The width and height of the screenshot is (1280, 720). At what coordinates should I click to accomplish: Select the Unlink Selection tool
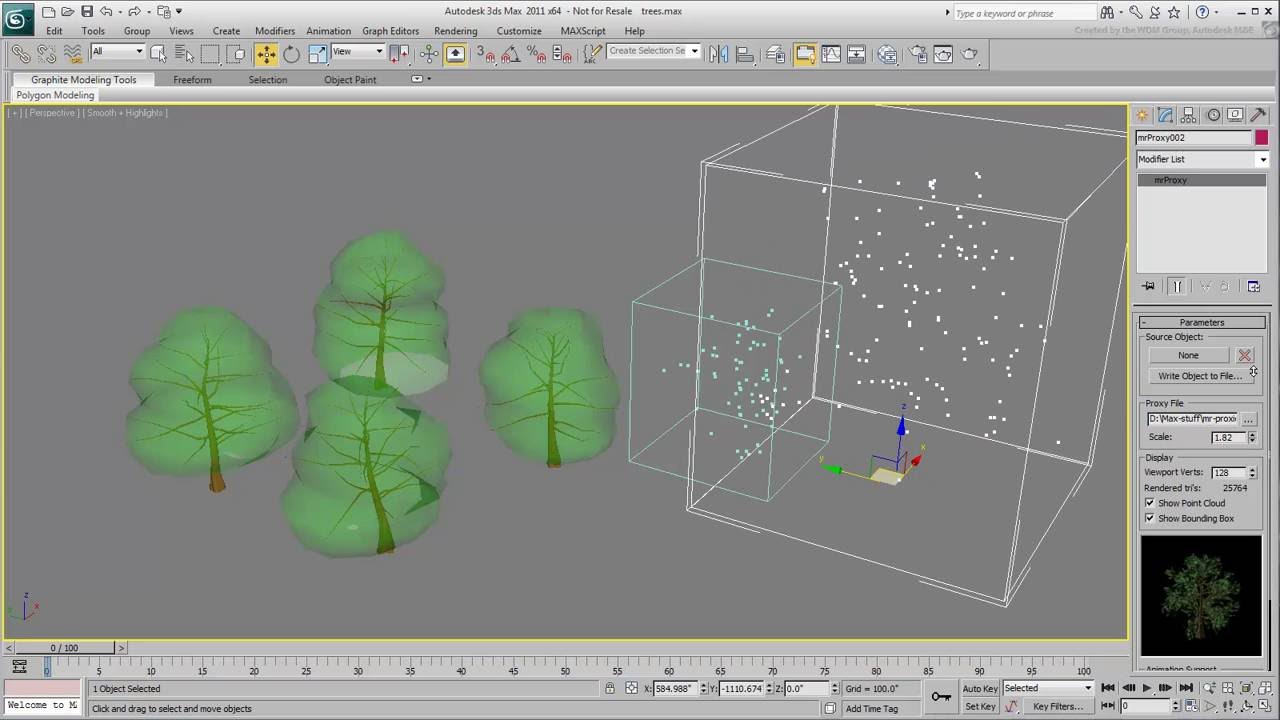tap(46, 54)
